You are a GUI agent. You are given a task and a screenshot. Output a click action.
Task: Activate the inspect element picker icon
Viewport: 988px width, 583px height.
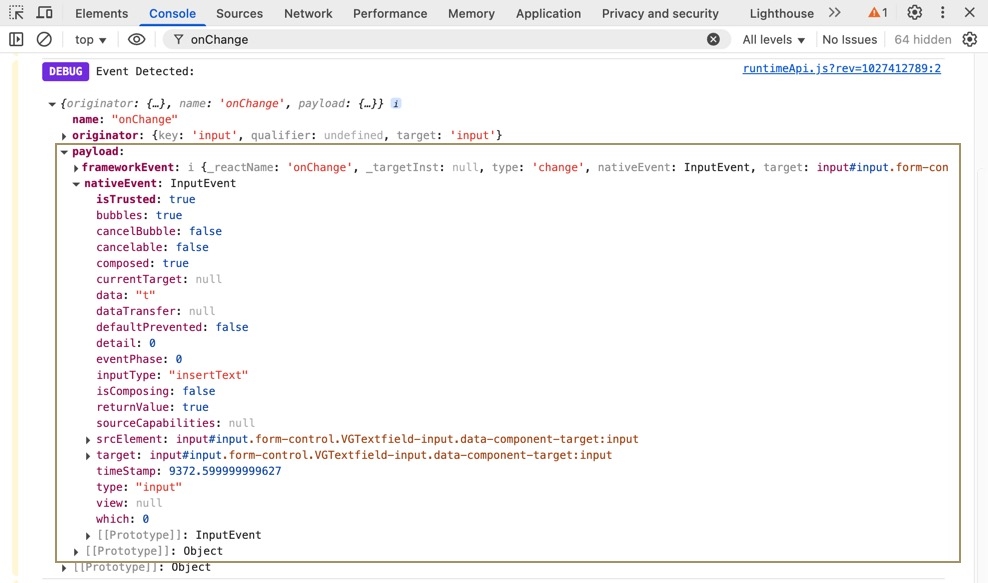coord(16,13)
